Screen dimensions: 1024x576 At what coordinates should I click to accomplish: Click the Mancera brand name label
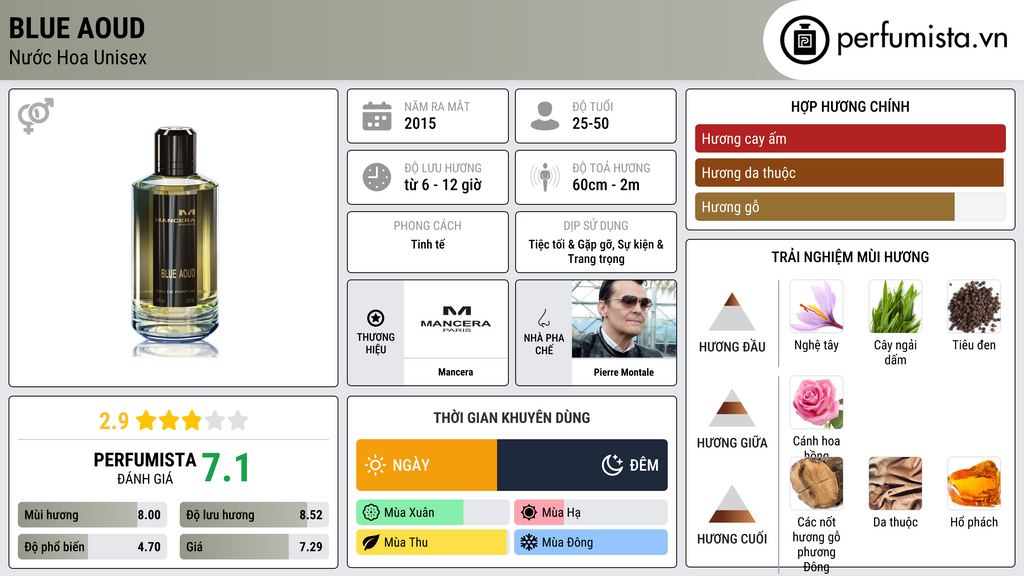pyautogui.click(x=455, y=372)
